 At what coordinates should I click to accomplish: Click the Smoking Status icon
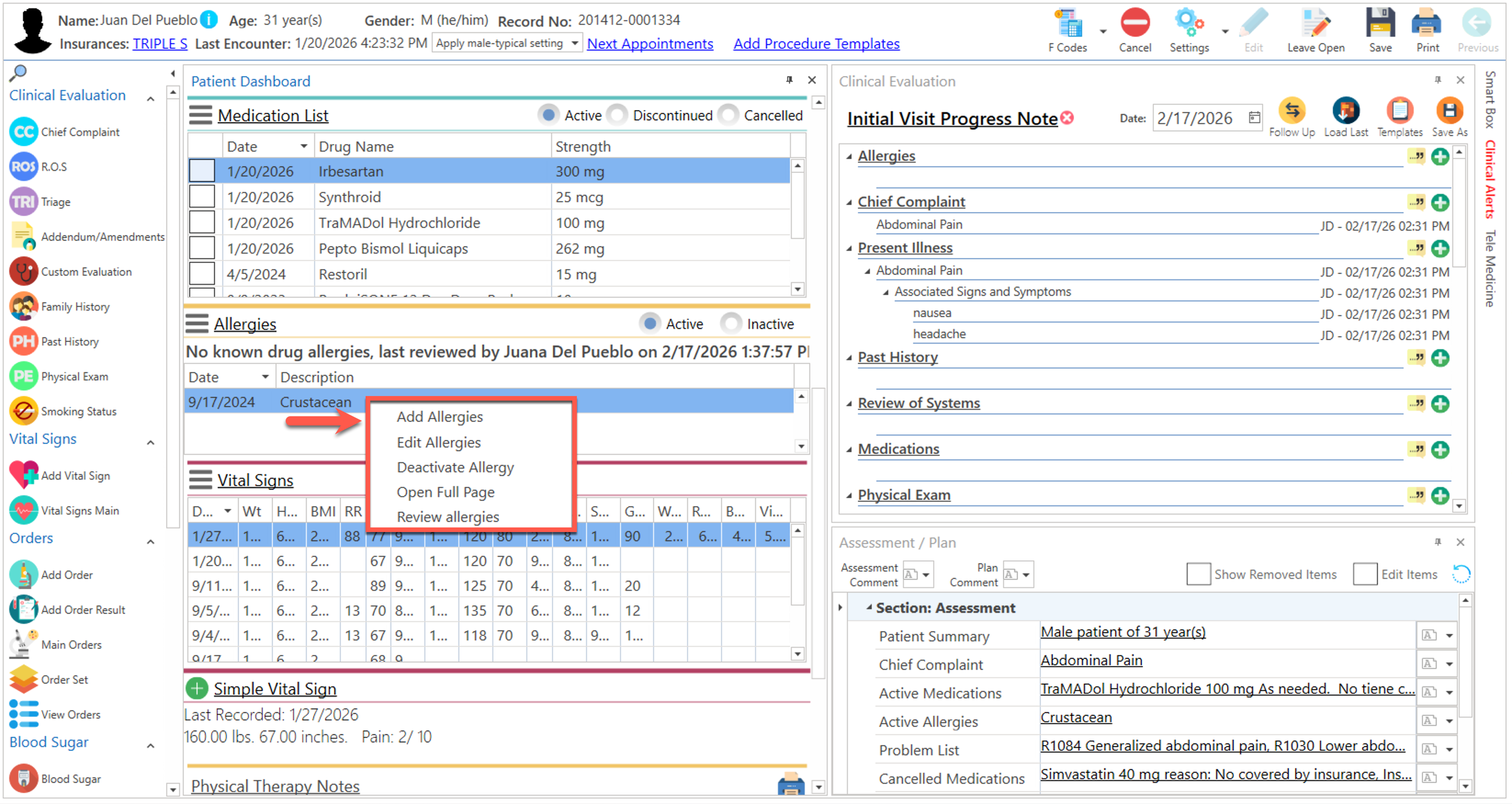(x=23, y=411)
